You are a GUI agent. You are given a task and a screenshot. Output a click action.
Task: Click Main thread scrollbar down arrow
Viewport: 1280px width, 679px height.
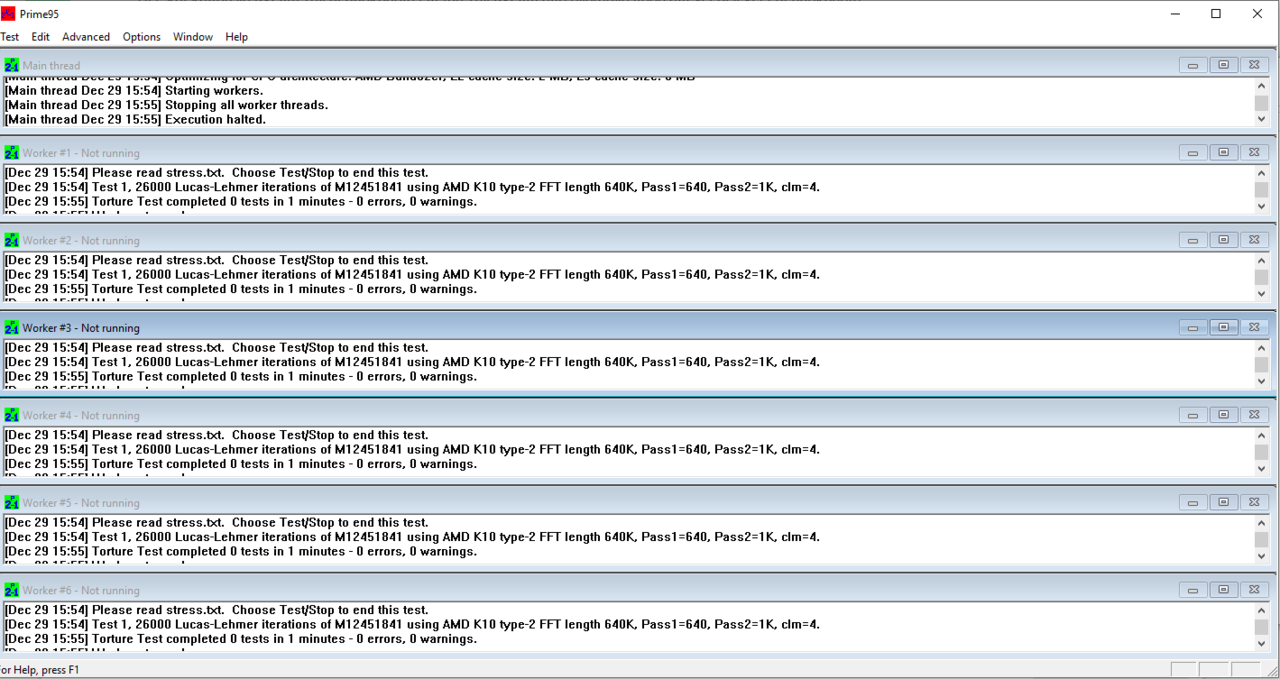pyautogui.click(x=1261, y=119)
